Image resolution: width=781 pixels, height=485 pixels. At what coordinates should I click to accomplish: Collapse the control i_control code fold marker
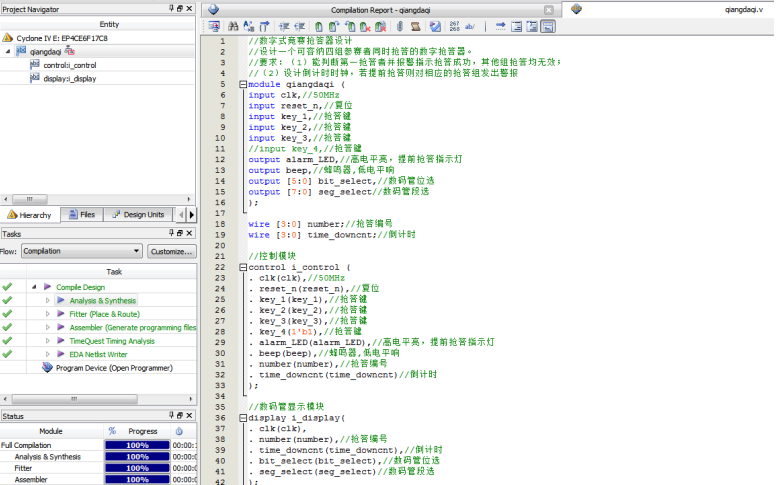tap(242, 267)
